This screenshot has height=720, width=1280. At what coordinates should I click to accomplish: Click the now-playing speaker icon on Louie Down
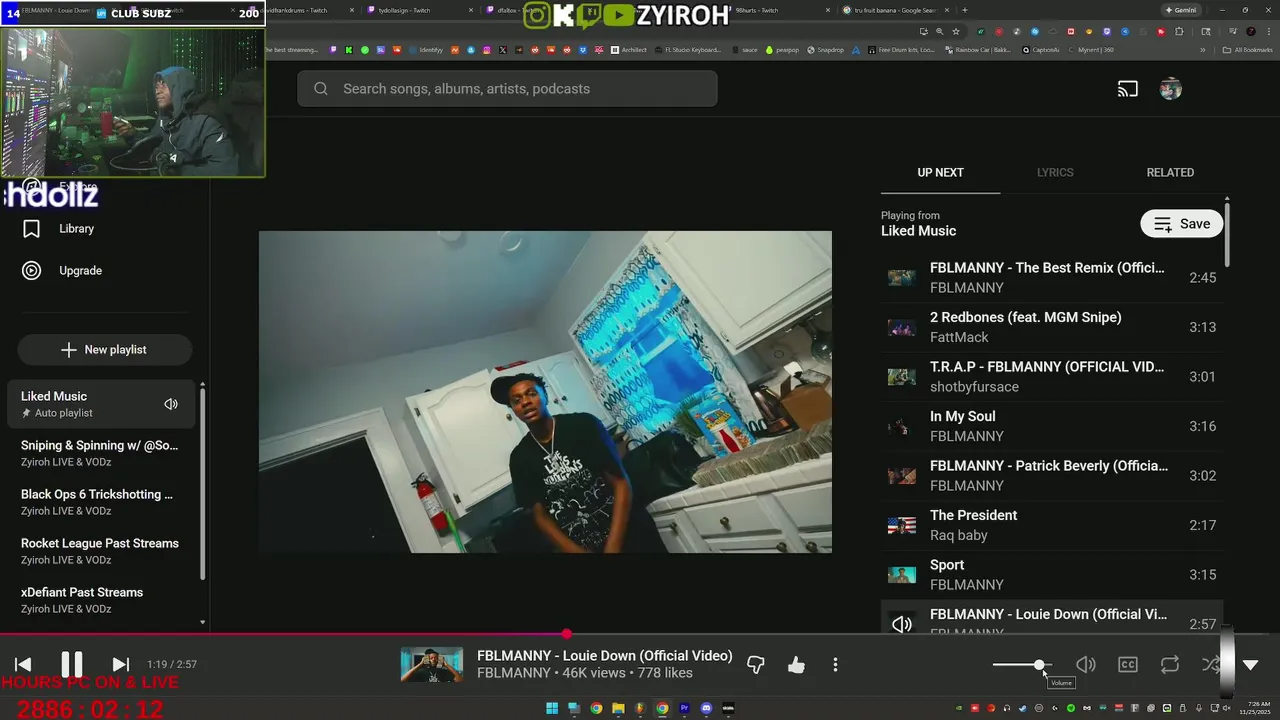(x=902, y=624)
